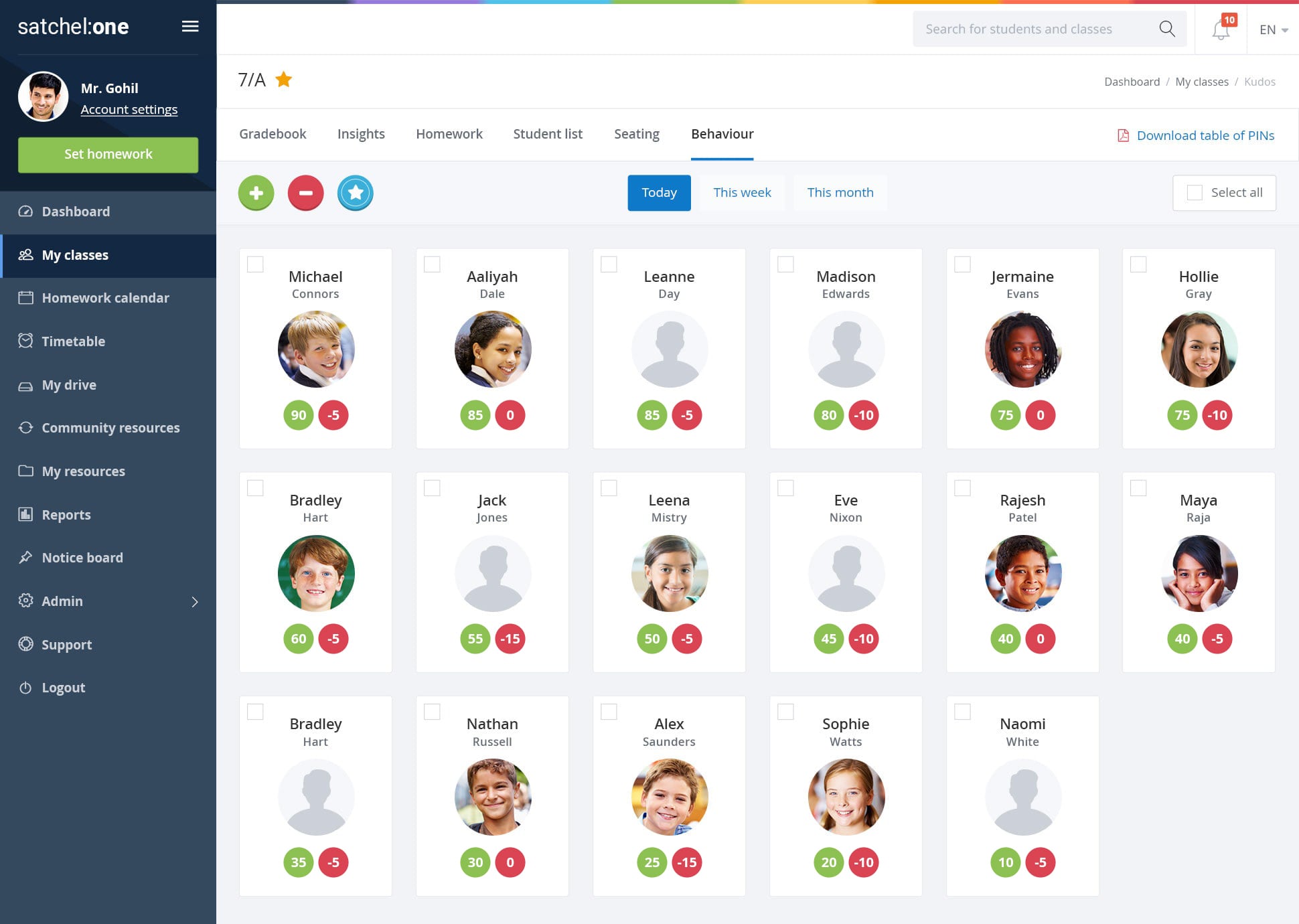Toggle the Select all checkbox
The height and width of the screenshot is (924, 1299).
1194,192
